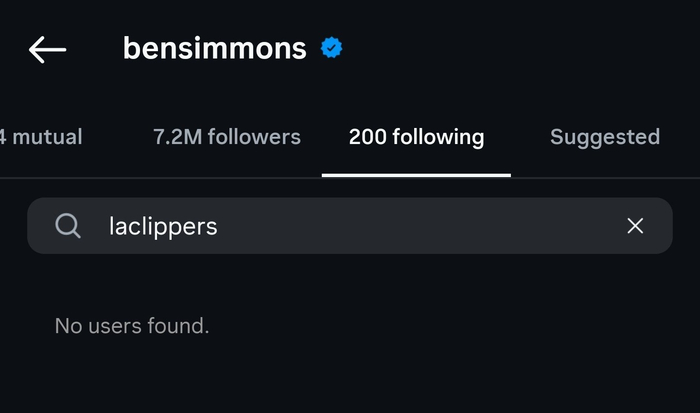Tap the search icon left of laclippers

click(x=68, y=226)
